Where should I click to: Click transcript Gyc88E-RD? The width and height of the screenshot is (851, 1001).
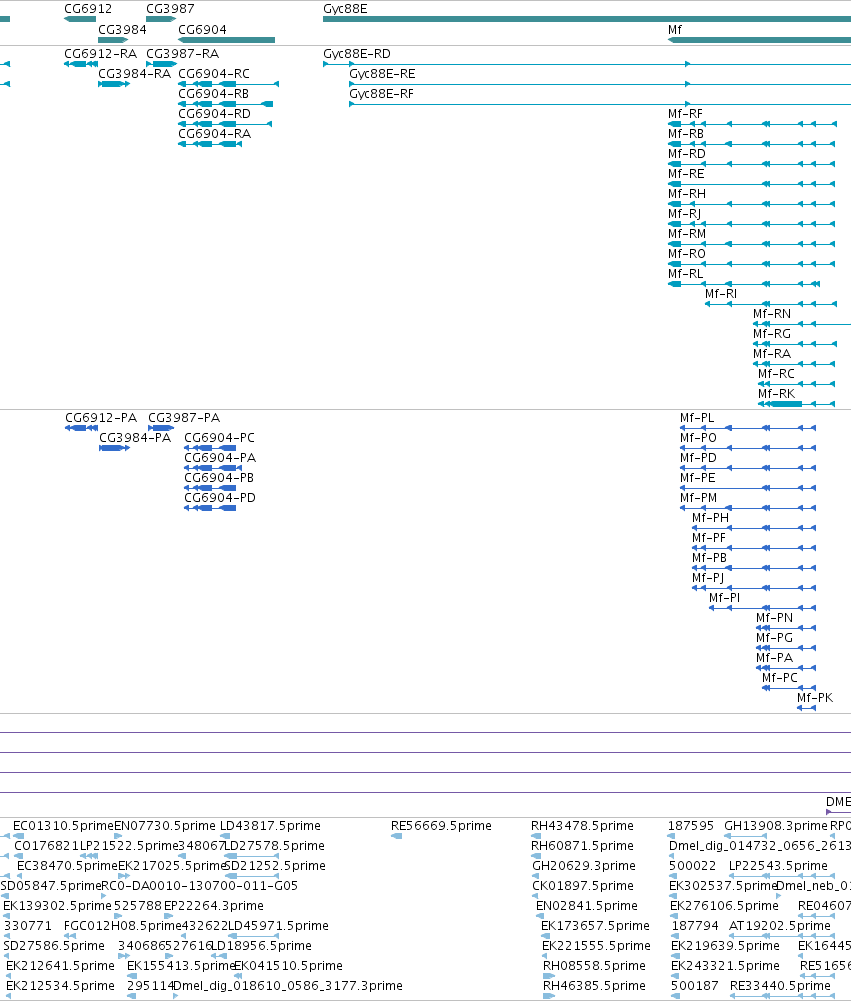coord(357,54)
